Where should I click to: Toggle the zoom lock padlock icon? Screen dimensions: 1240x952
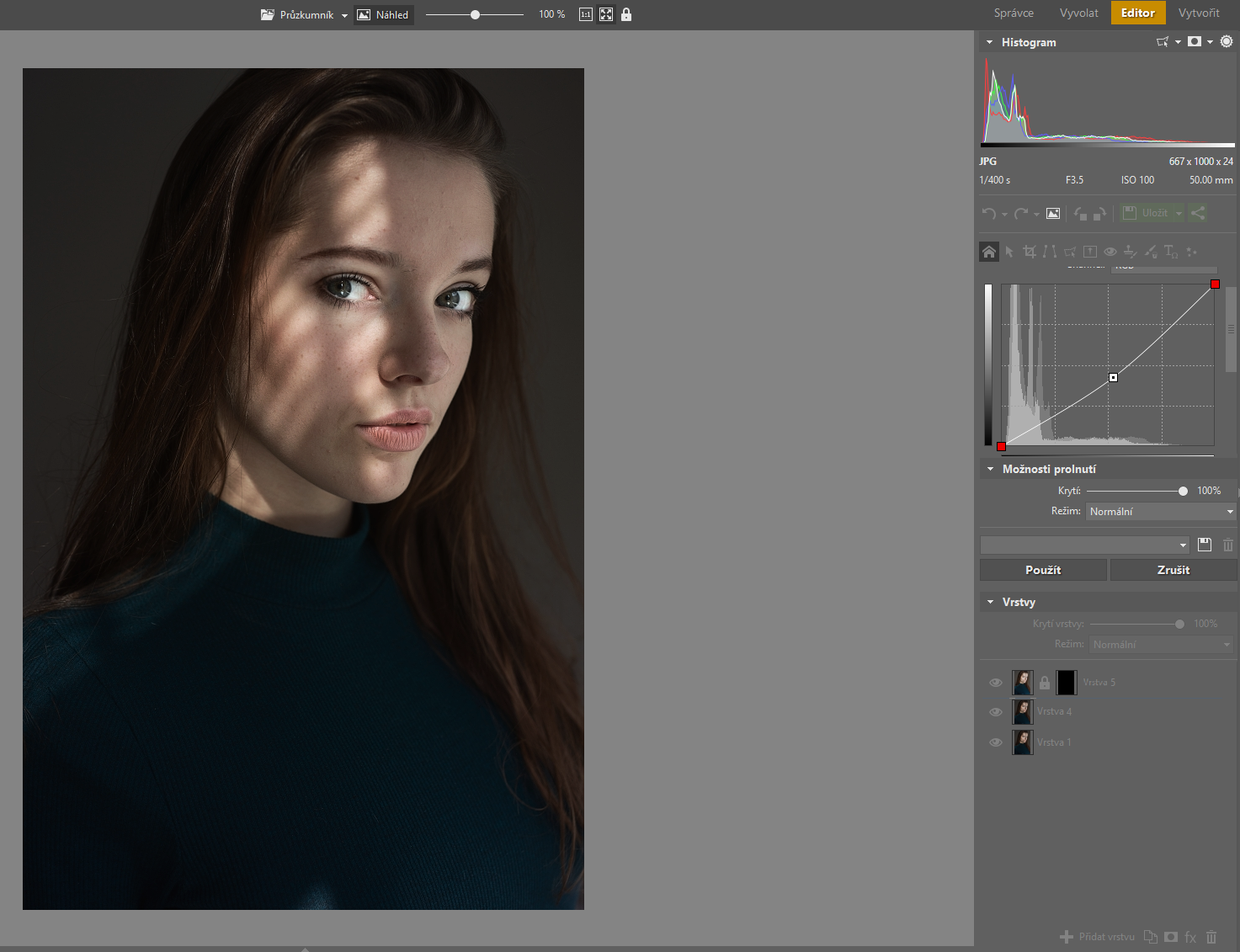point(626,14)
